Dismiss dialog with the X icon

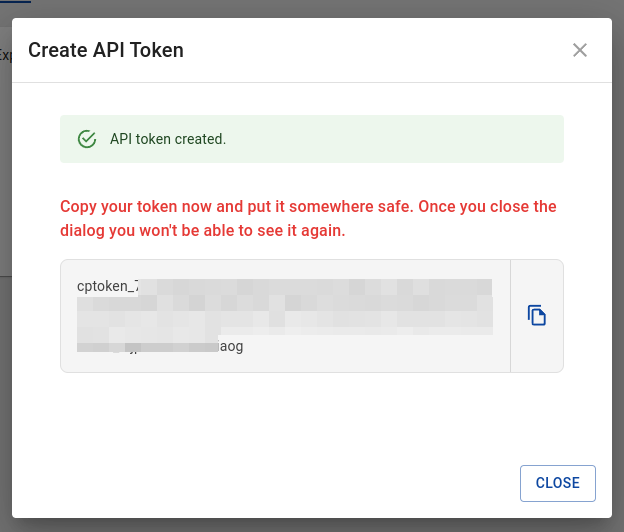coord(580,50)
